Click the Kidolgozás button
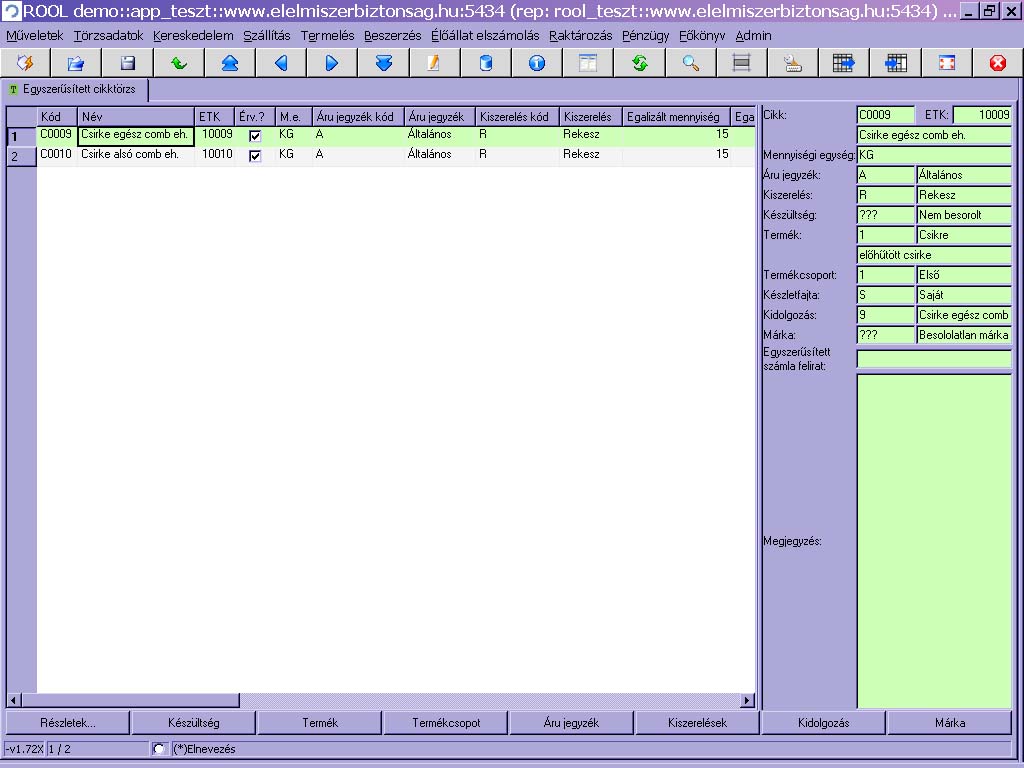1024x768 pixels. point(824,723)
